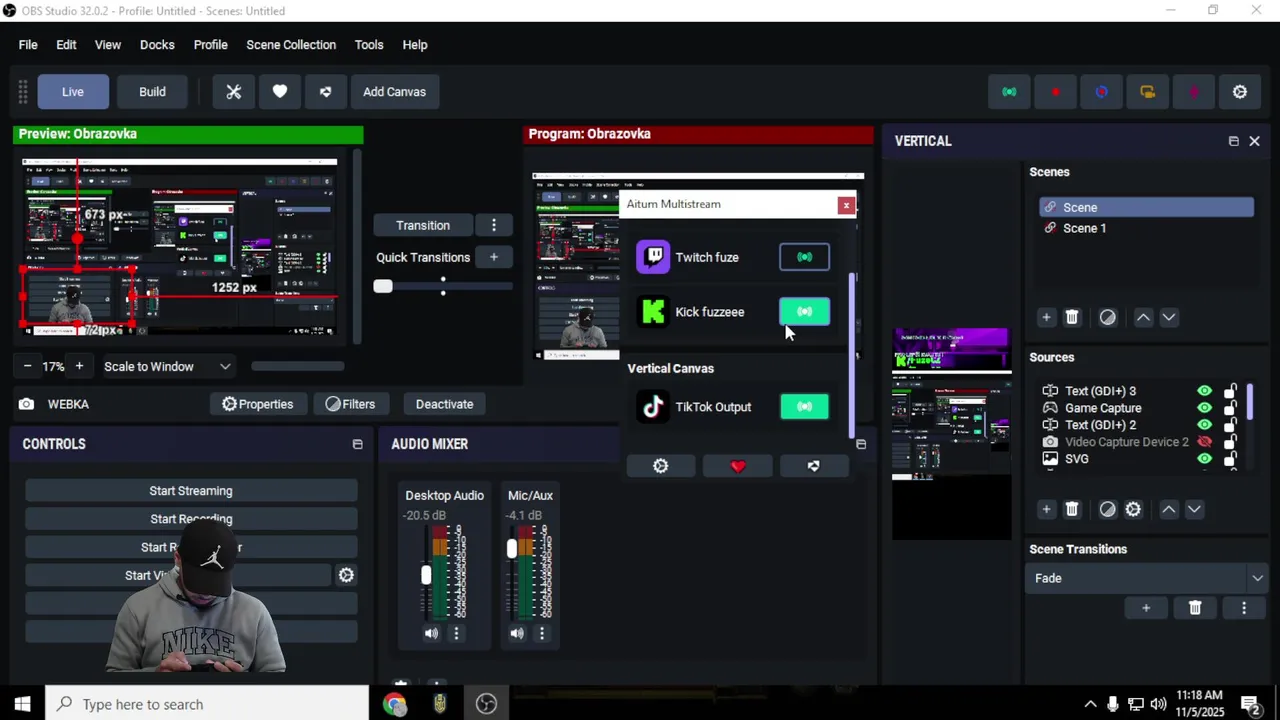Show hidden system tray icons
Image resolution: width=1280 pixels, height=720 pixels.
[1090, 704]
